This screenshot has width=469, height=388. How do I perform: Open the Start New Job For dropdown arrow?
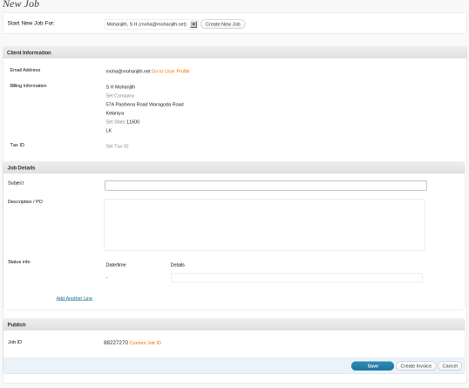[x=194, y=24]
